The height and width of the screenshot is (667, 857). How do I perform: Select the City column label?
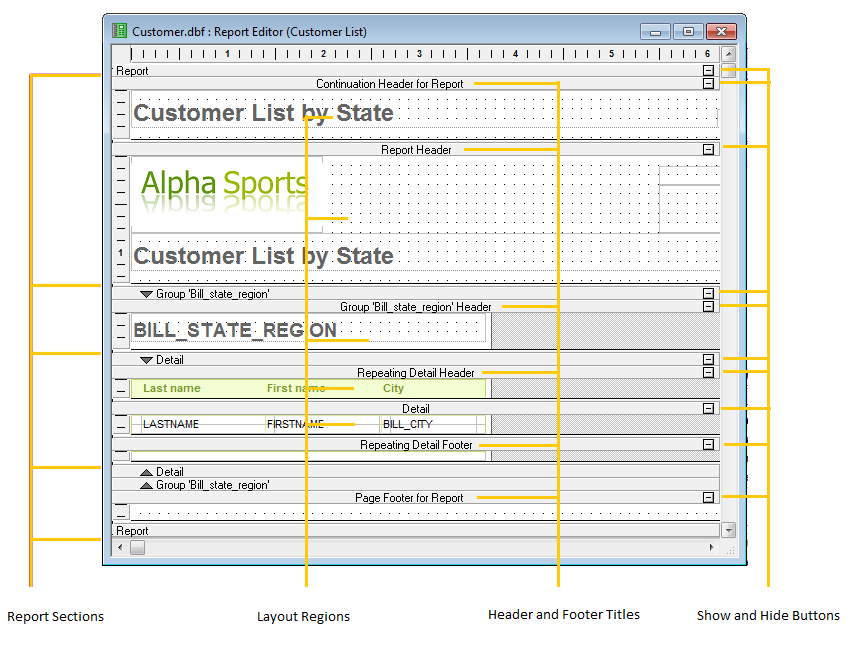coord(393,388)
